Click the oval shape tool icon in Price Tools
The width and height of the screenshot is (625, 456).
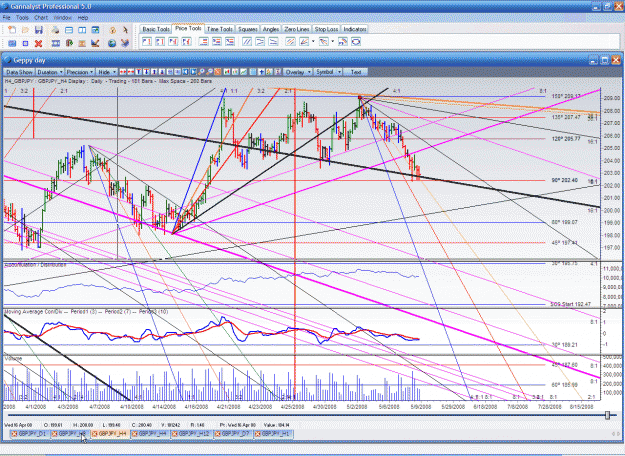point(356,41)
